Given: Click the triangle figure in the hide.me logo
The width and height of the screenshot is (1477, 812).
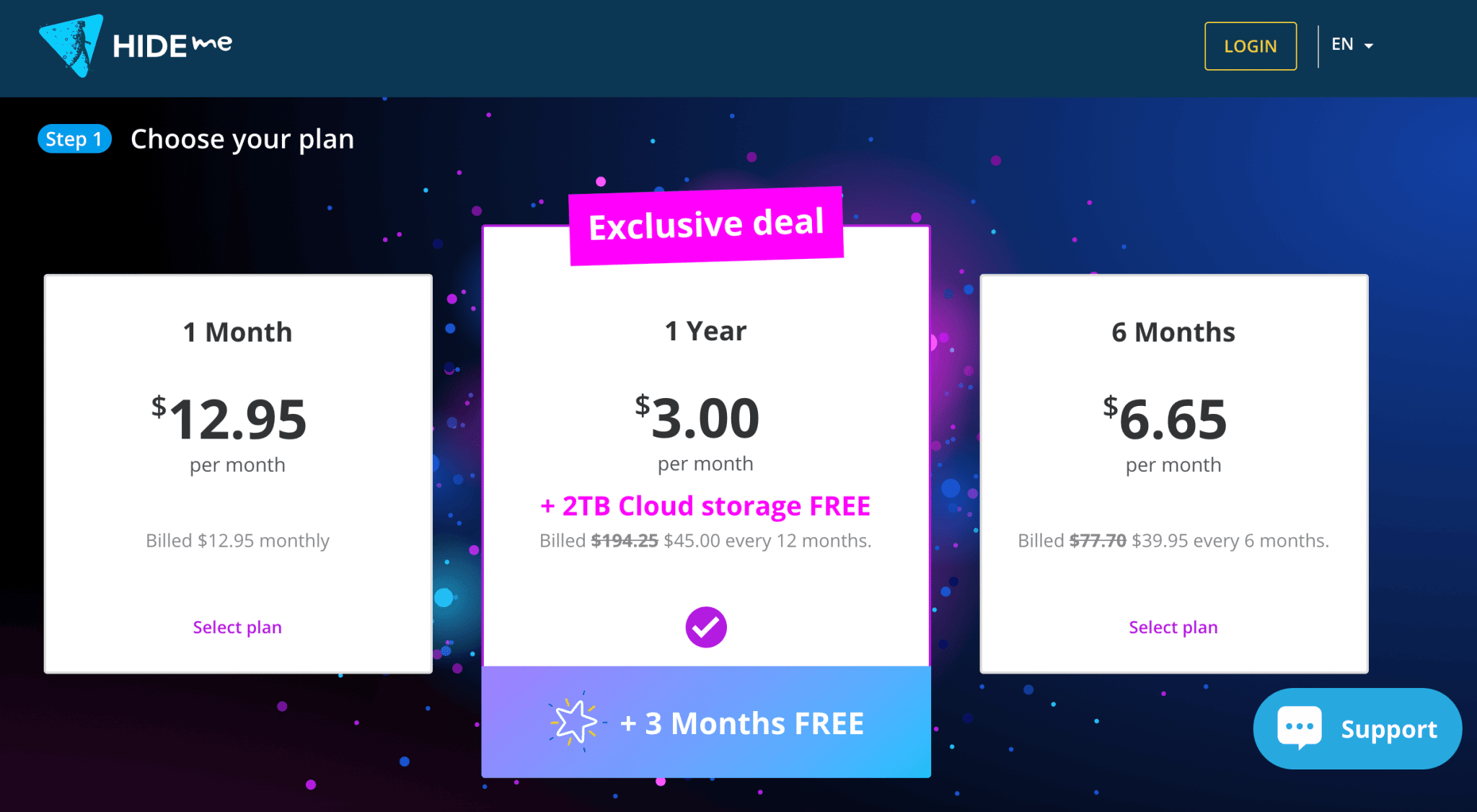Looking at the screenshot, I should (72, 45).
